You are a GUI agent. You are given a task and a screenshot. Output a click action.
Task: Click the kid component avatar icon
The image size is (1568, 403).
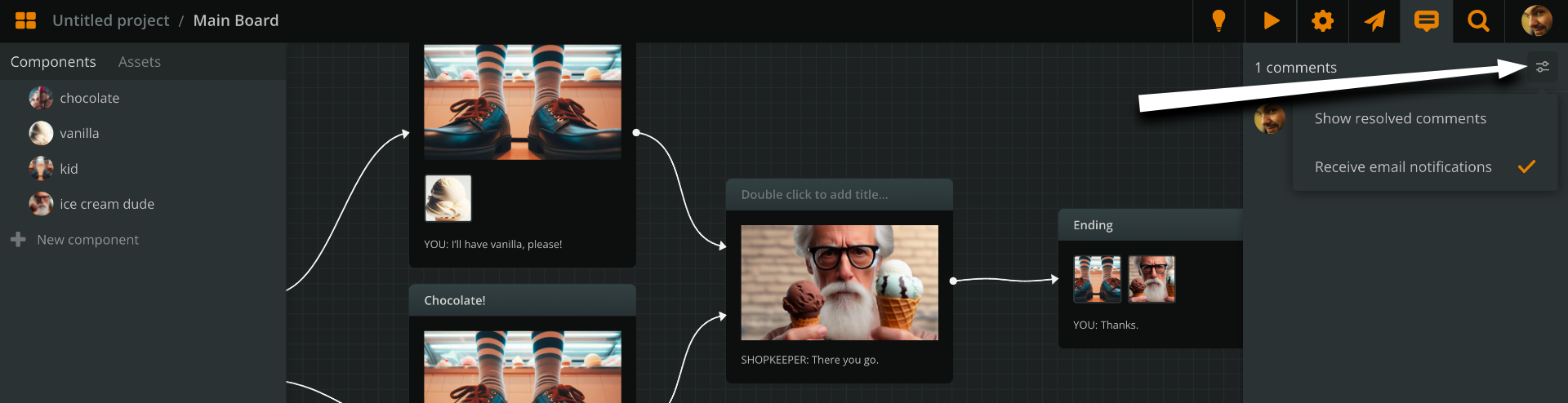(41, 169)
